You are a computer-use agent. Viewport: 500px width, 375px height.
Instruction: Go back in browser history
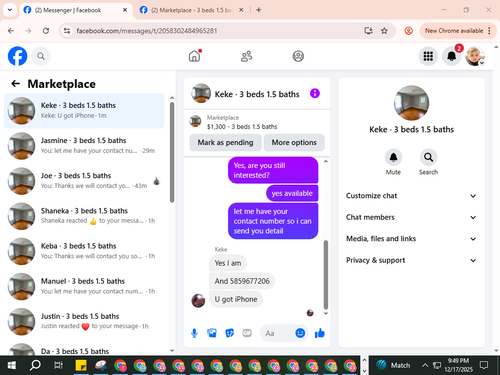[11, 31]
